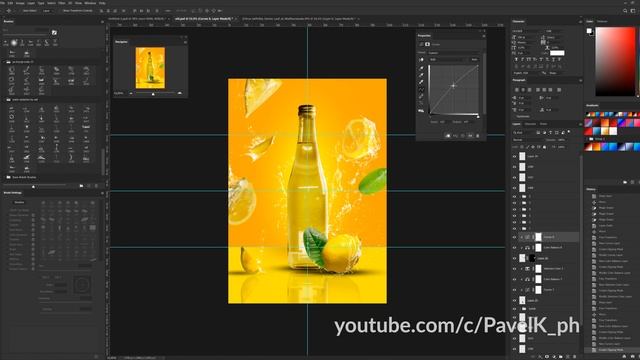Click the reset adjustment icon in Properties
Image resolution: width=640 pixels, height=360 pixels.
(x=462, y=136)
